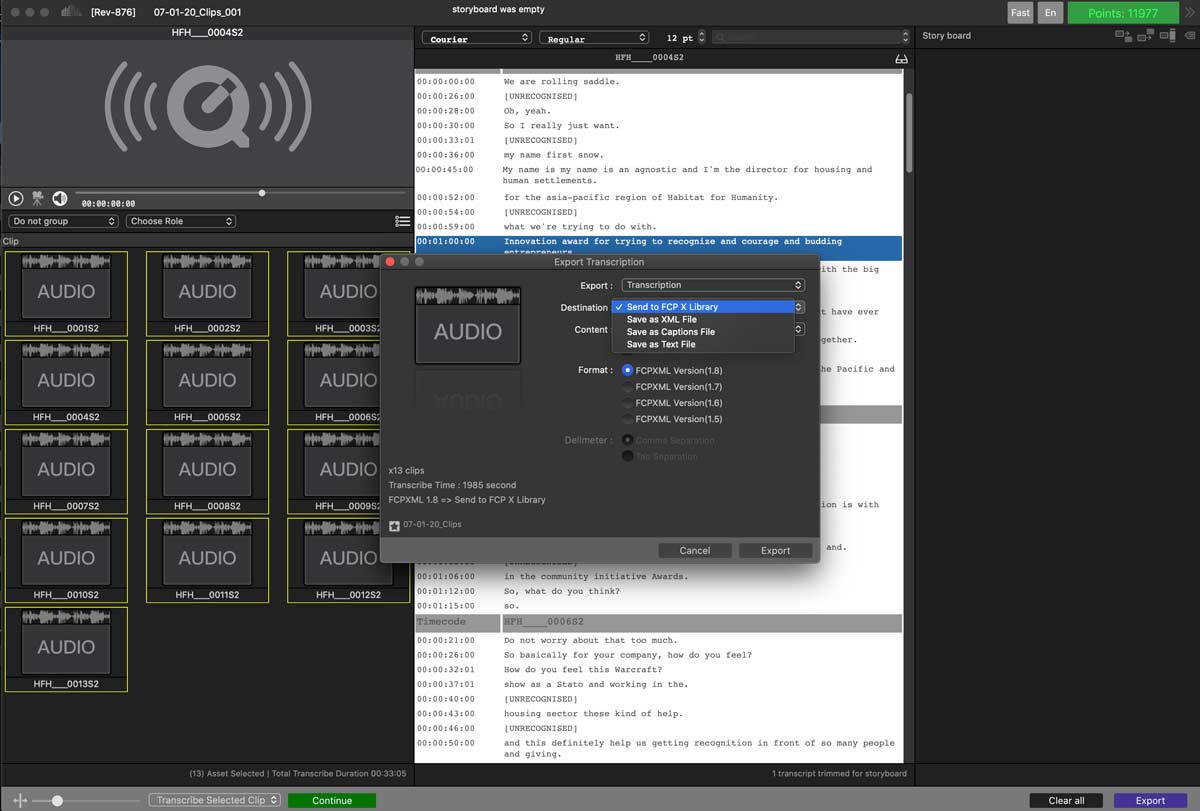Expand the double-chevron at top right
This screenshot has height=811, width=1200.
1192,11
